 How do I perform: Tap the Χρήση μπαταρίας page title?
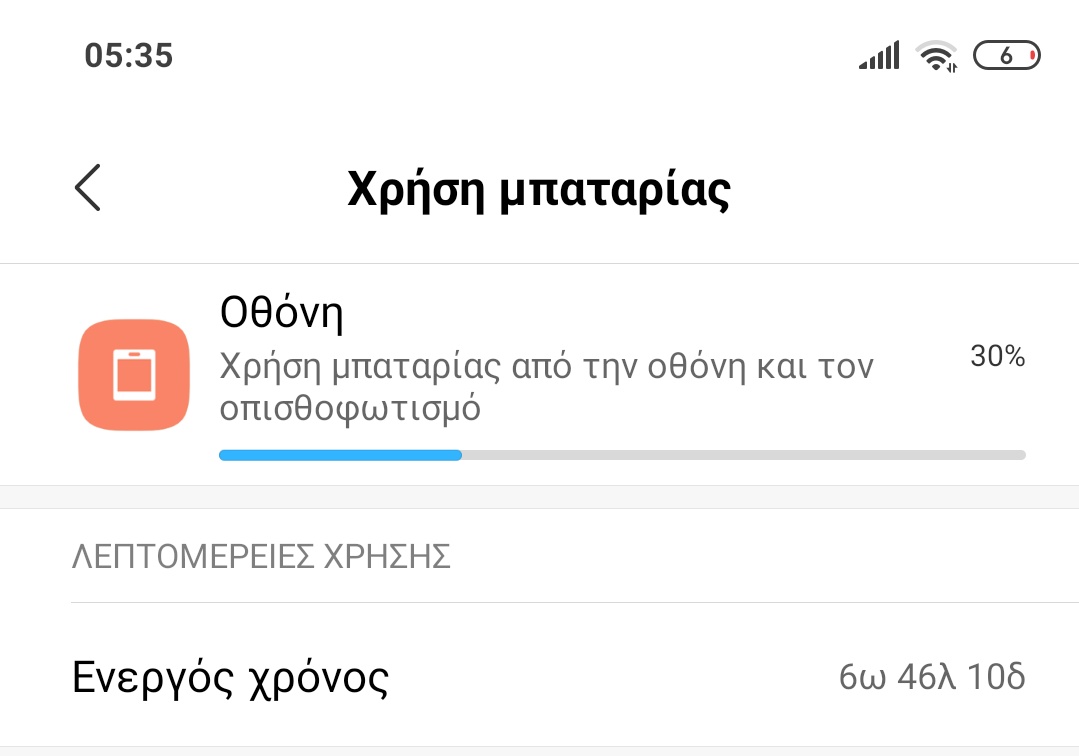click(539, 189)
